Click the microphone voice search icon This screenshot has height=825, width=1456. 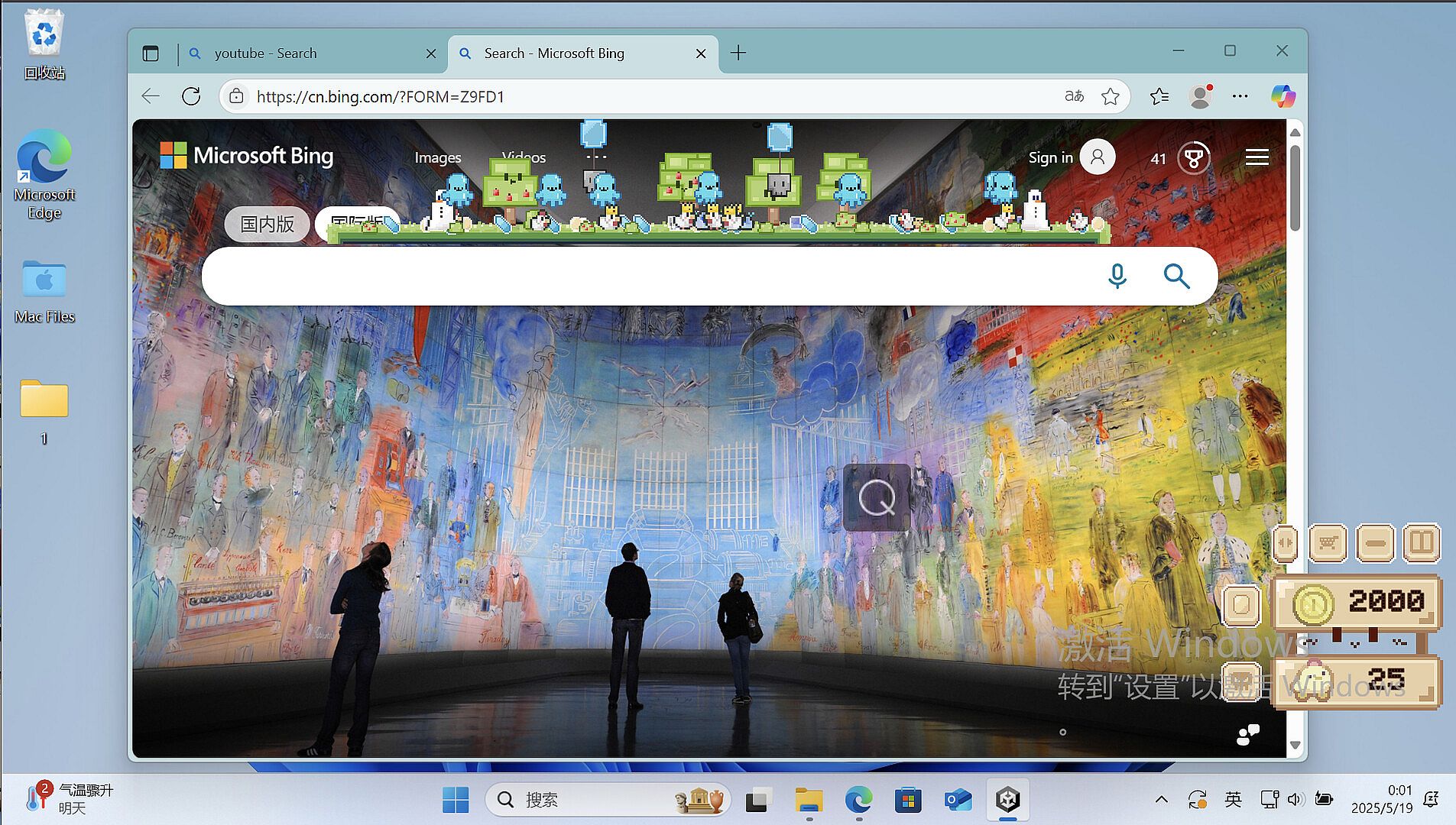(x=1117, y=276)
